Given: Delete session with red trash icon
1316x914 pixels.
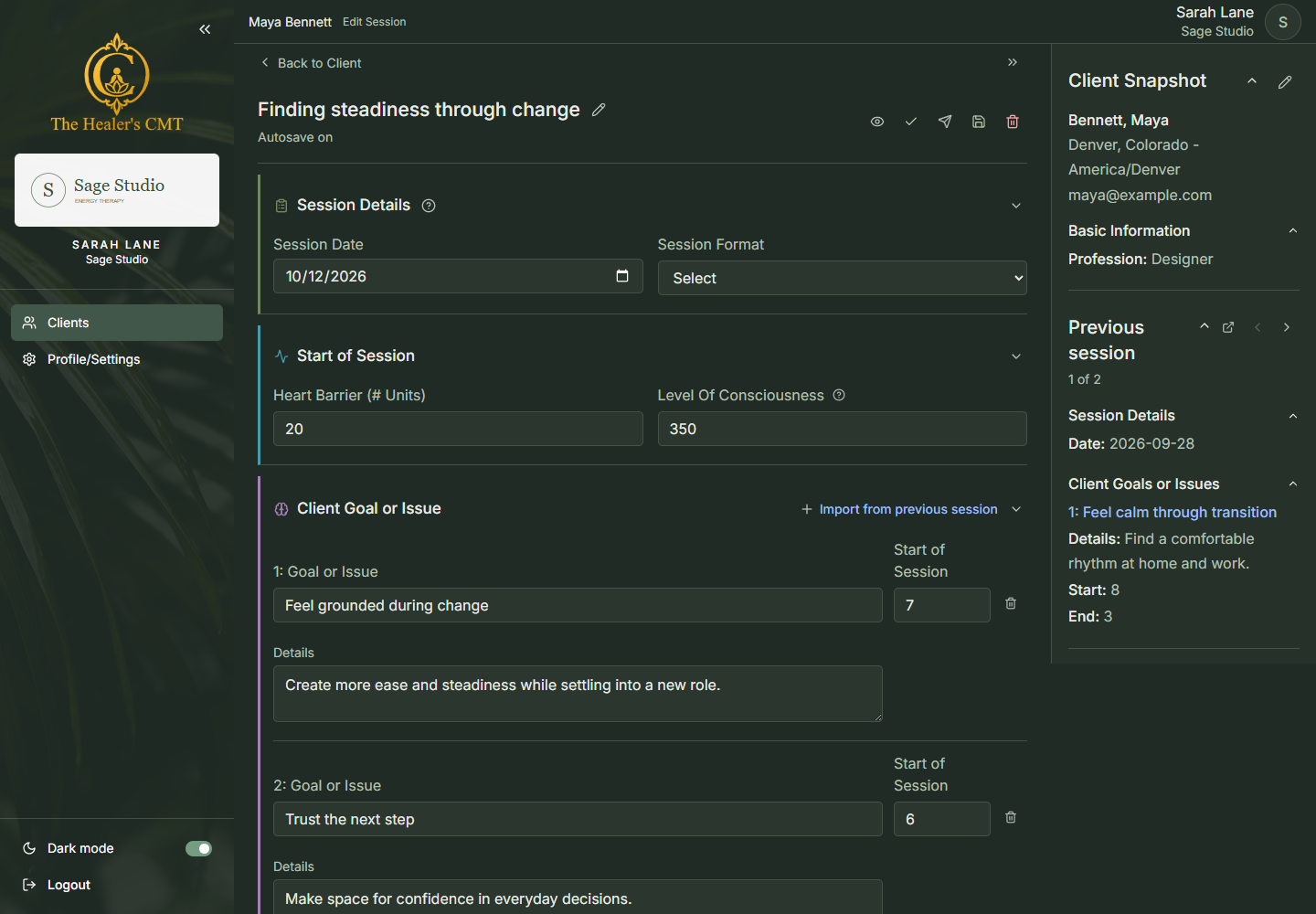Looking at the screenshot, I should click(1013, 122).
